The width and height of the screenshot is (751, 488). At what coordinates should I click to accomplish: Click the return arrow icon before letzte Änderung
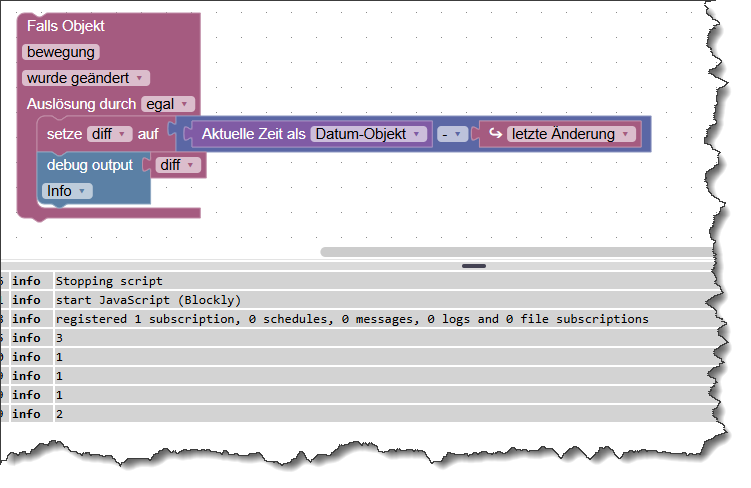click(495, 134)
